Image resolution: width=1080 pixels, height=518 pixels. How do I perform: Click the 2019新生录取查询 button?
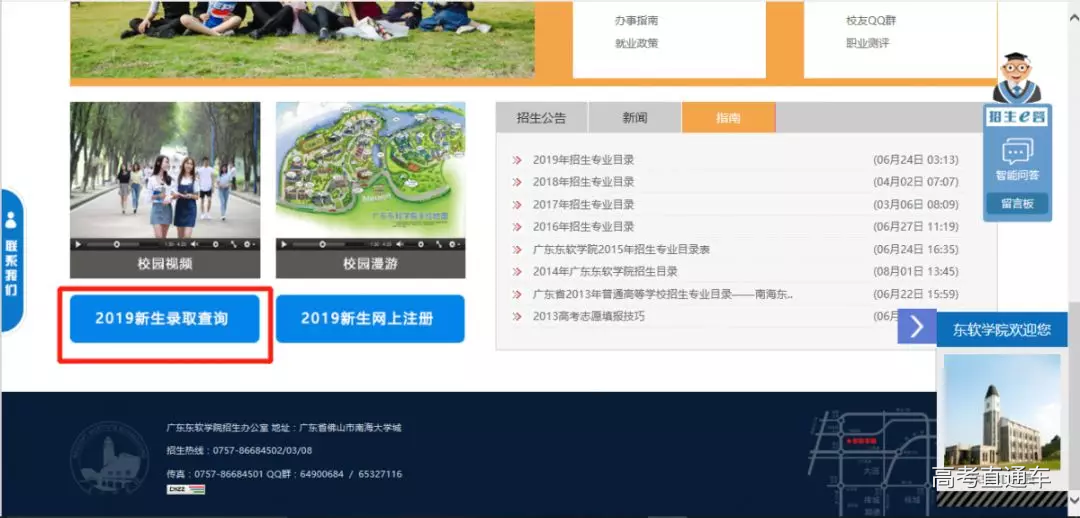click(162, 319)
